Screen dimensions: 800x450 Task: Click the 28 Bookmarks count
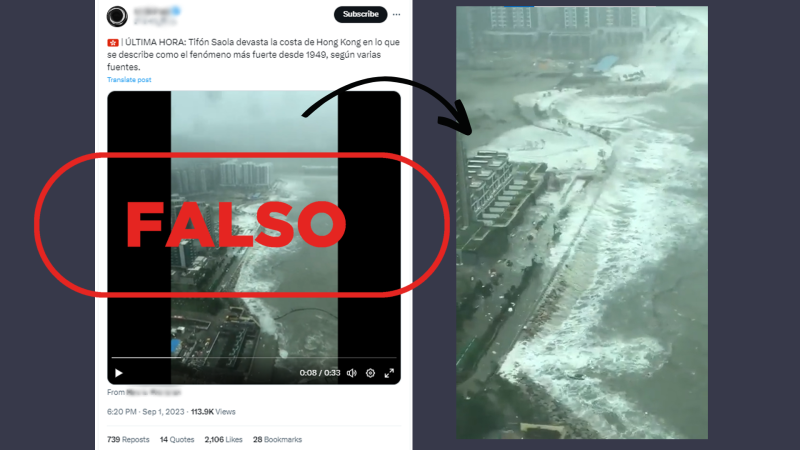[278, 439]
